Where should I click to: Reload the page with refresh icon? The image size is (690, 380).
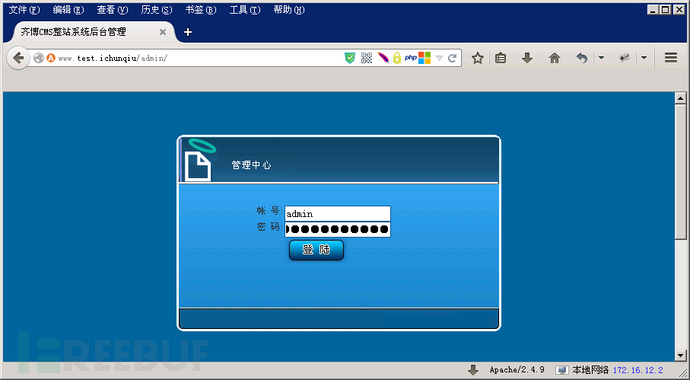(452, 58)
